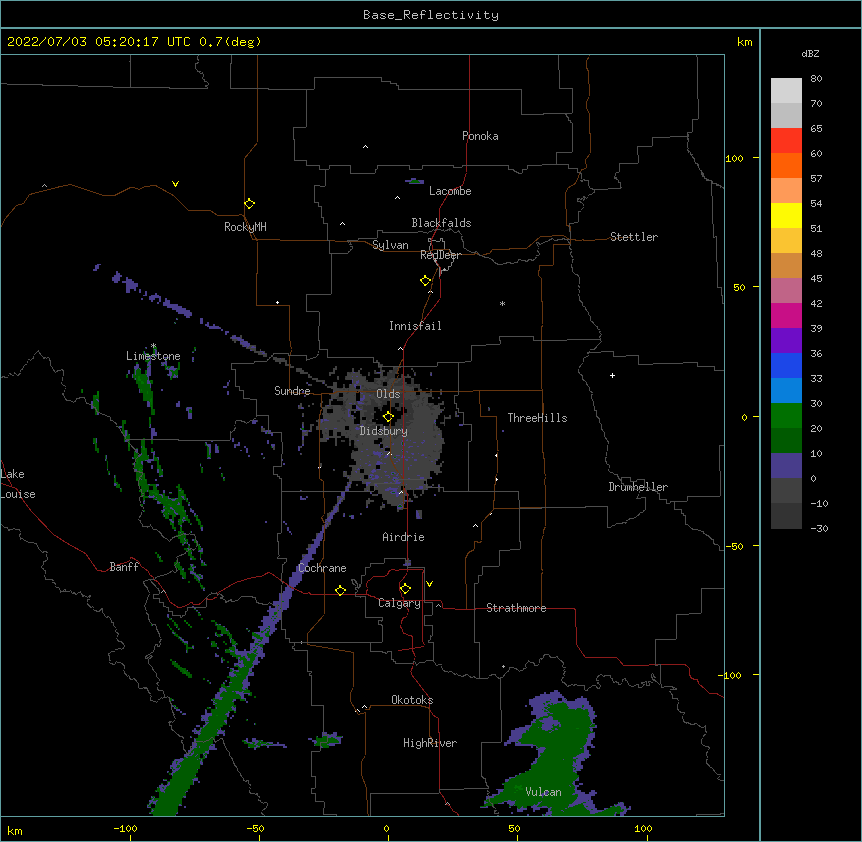Select the Airdrie label

(x=404, y=537)
